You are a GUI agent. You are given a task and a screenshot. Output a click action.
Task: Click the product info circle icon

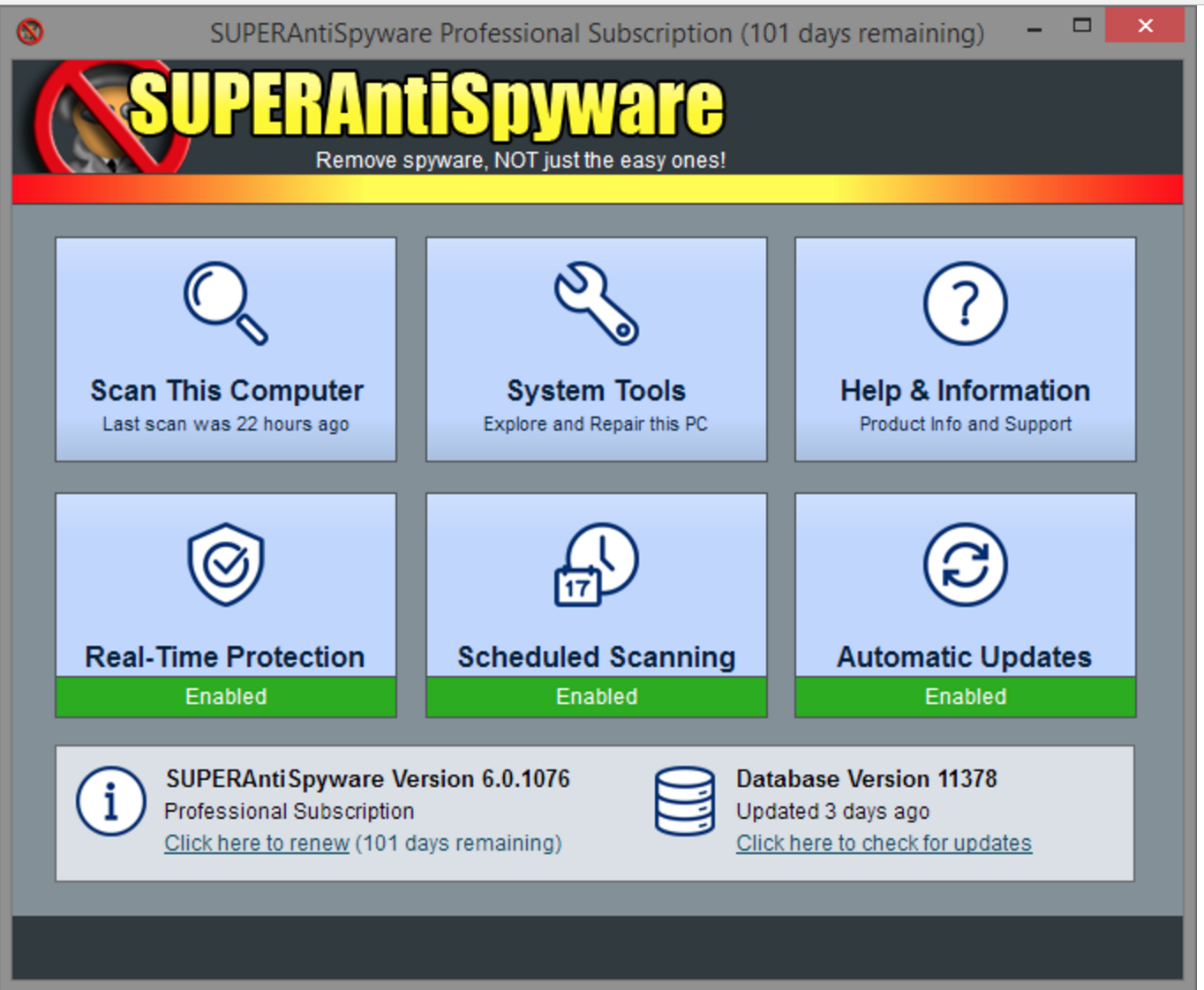pos(111,801)
